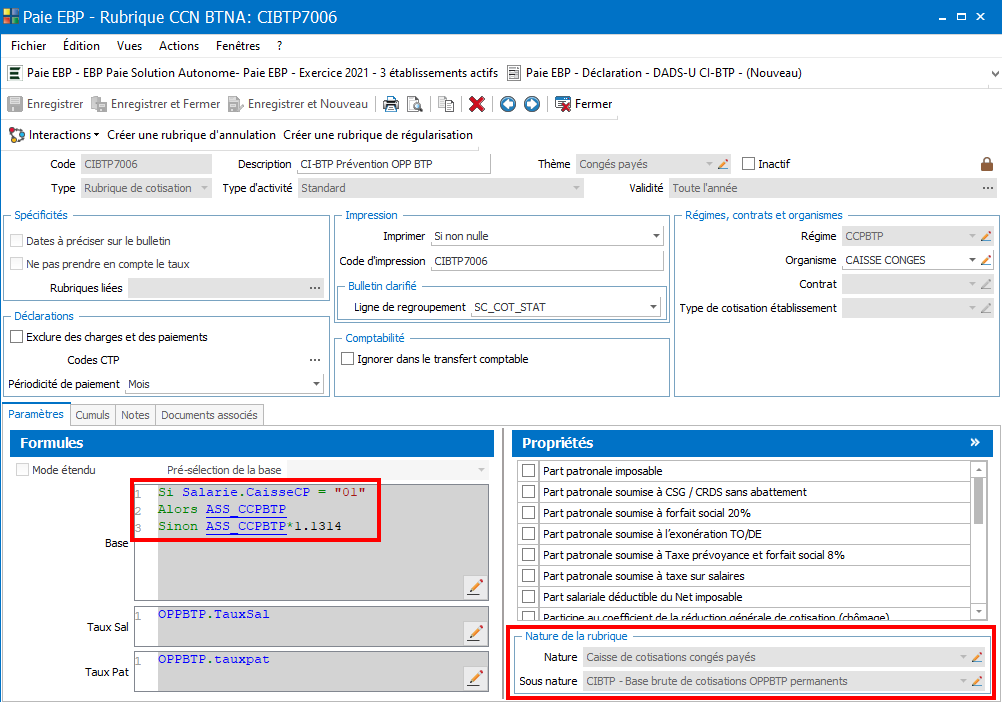The height and width of the screenshot is (702, 1002).
Task: Switch to Déclaration DADS-U CI-BTP window tab
Action: click(x=654, y=73)
